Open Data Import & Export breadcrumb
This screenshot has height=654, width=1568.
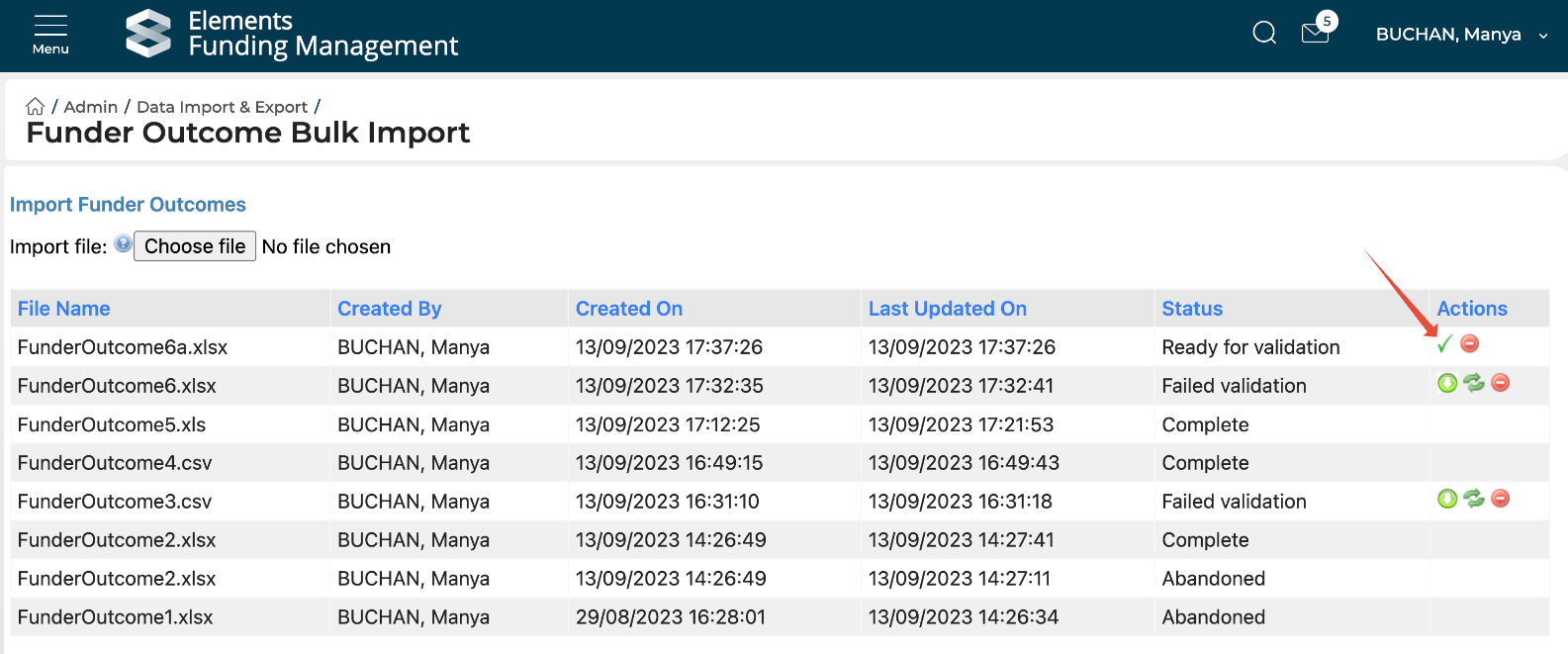point(222,107)
